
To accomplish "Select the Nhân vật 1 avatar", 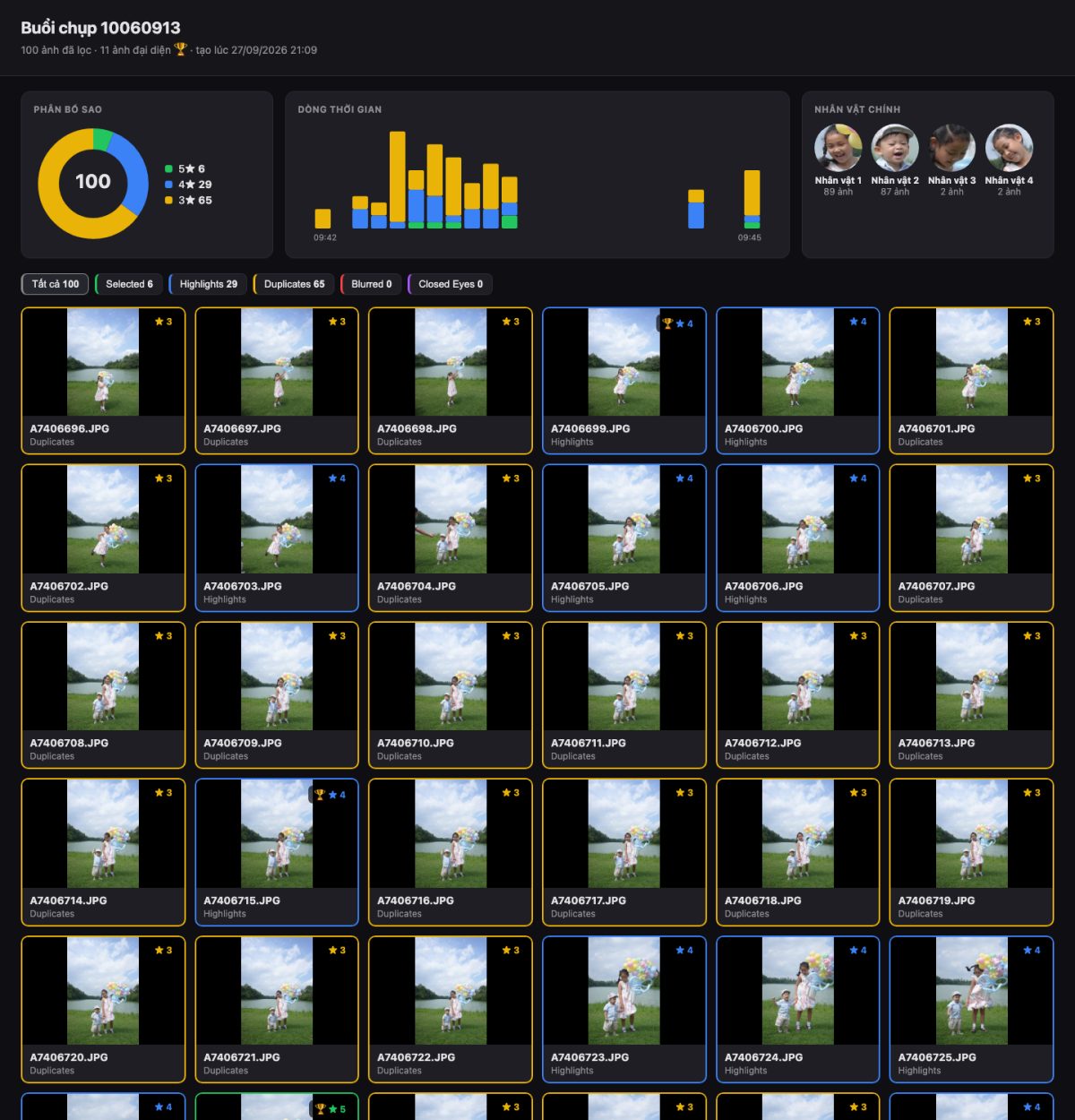I will (838, 148).
